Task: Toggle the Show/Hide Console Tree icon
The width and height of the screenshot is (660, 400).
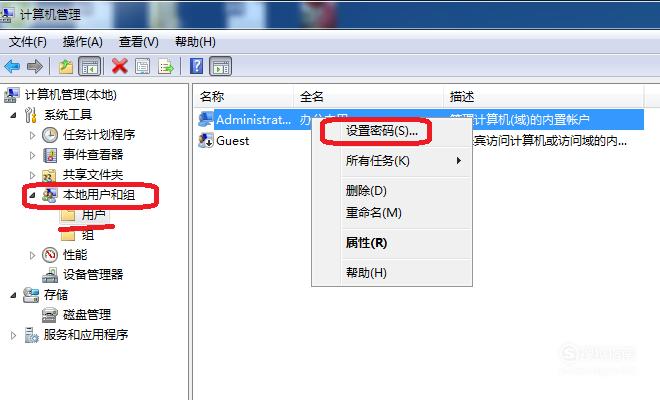Action: point(90,66)
